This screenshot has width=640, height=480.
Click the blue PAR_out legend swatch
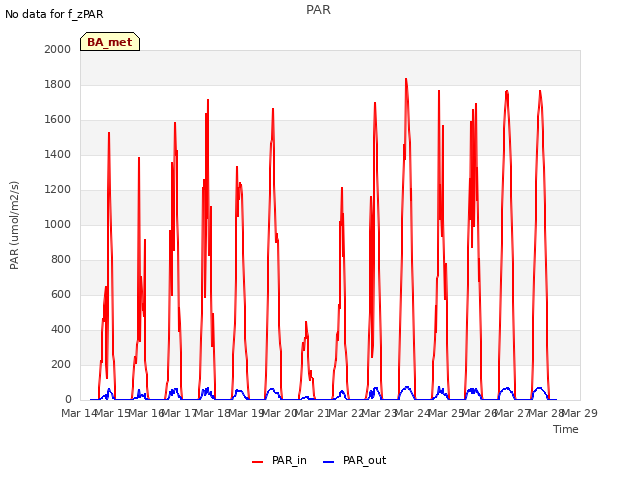(329, 462)
